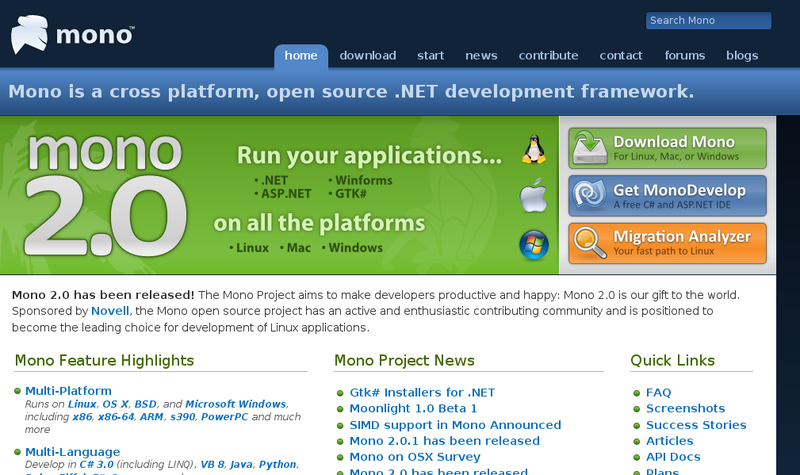Click the Mono gorilla logo icon

coord(29,34)
